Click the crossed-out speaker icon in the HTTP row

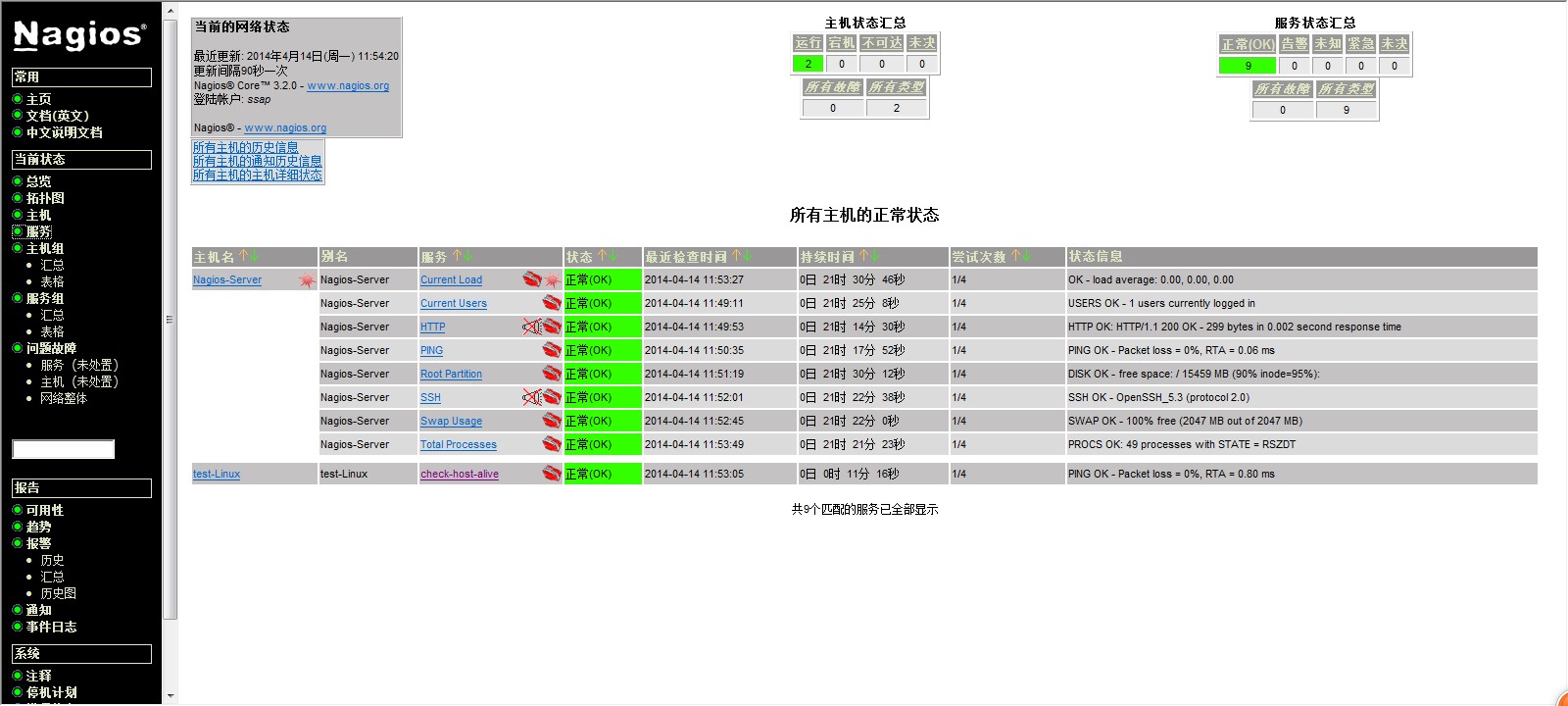[x=531, y=327]
